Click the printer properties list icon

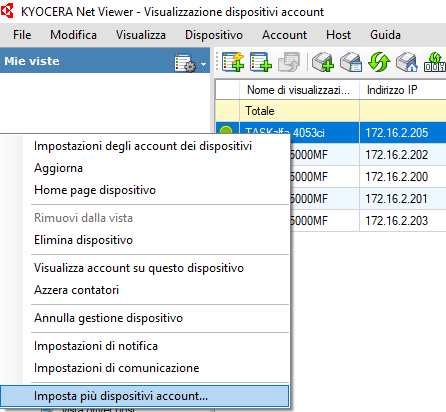tap(351, 62)
